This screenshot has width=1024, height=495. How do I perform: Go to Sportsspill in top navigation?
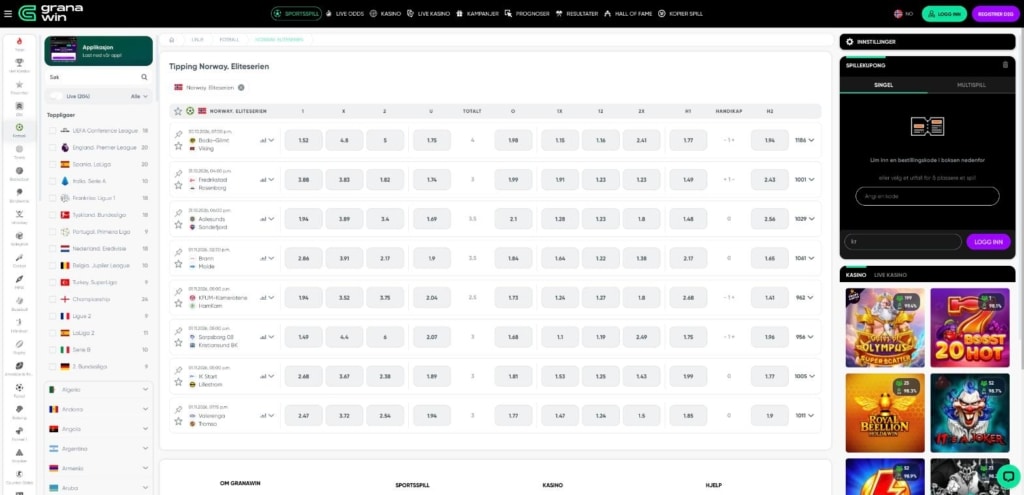point(296,14)
